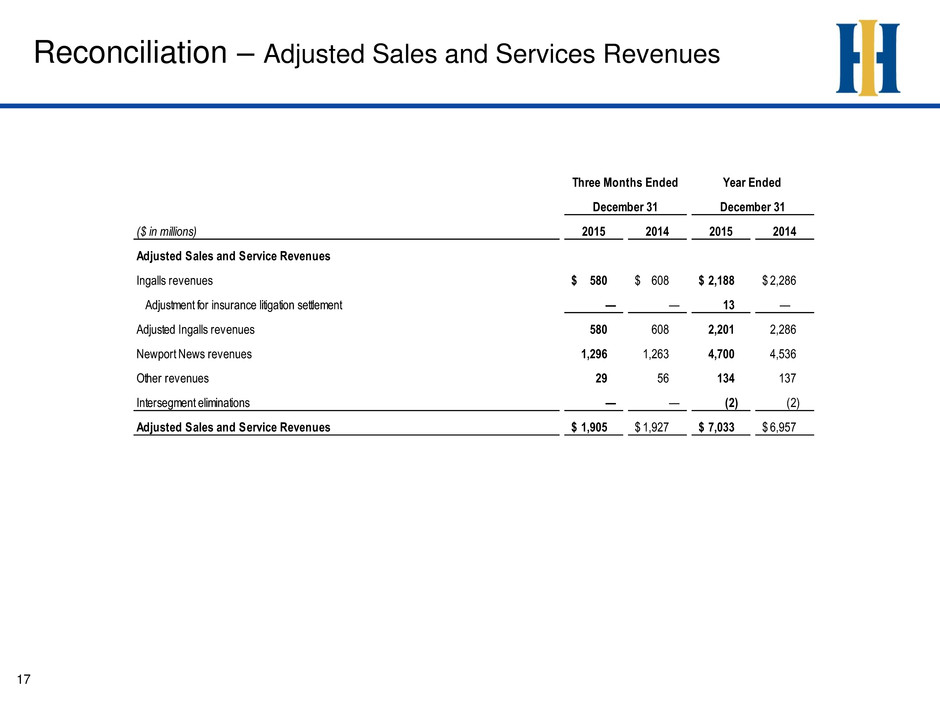Click Other revenues value '29'
940x705 pixels.
pos(601,378)
